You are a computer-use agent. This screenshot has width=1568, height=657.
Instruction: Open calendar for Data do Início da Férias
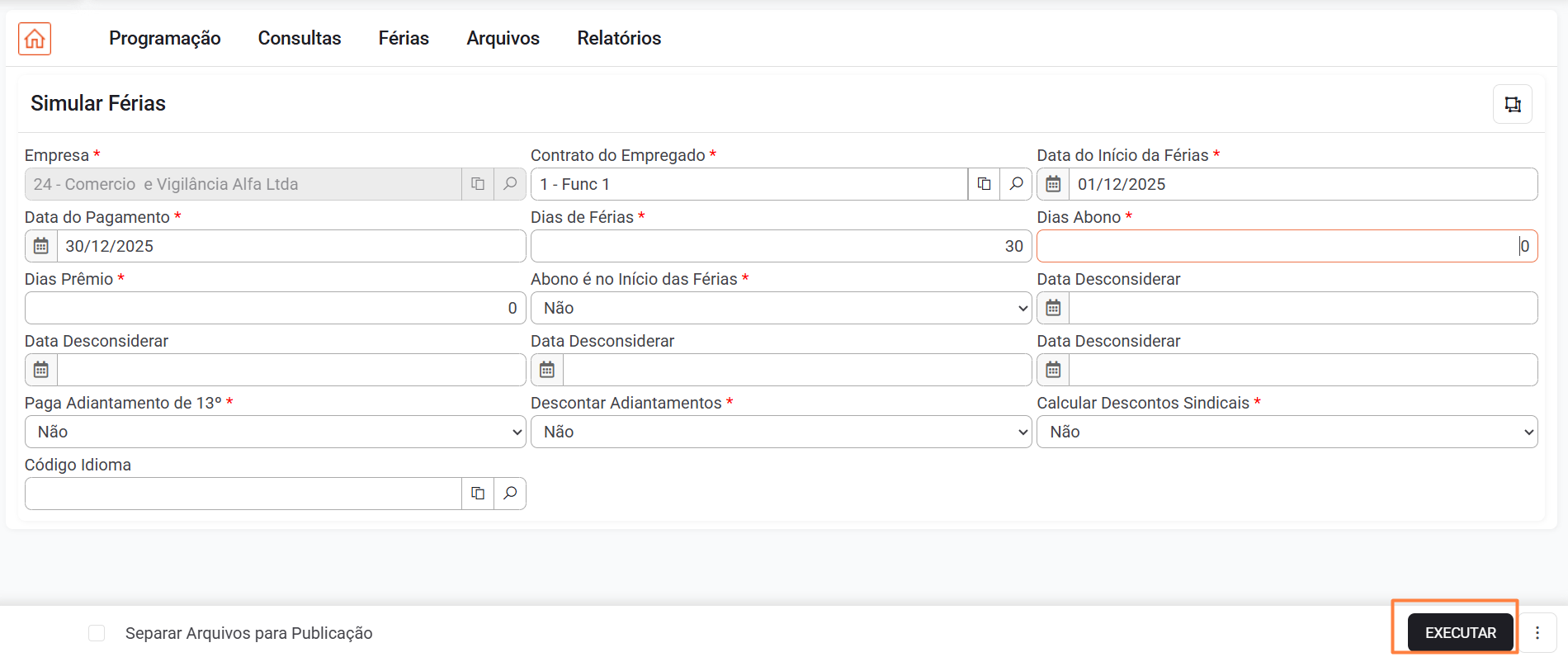click(x=1053, y=184)
